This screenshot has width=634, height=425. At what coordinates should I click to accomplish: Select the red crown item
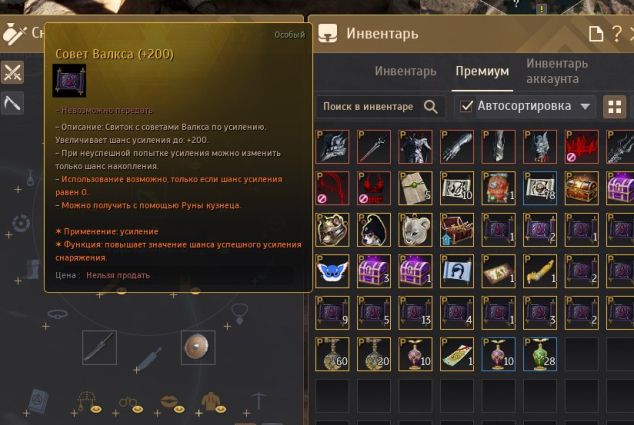pyautogui.click(x=581, y=147)
